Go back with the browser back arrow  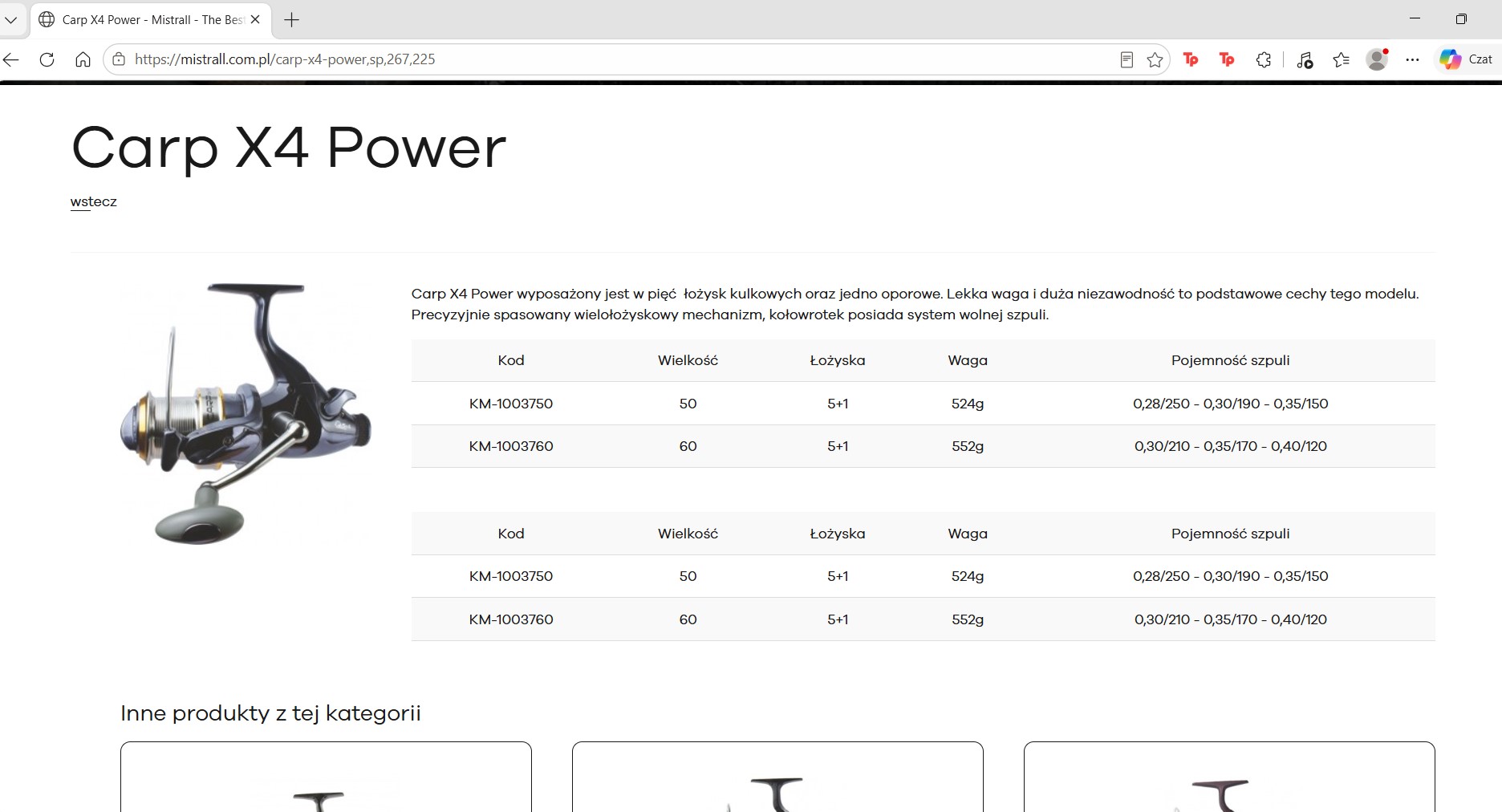coord(10,59)
